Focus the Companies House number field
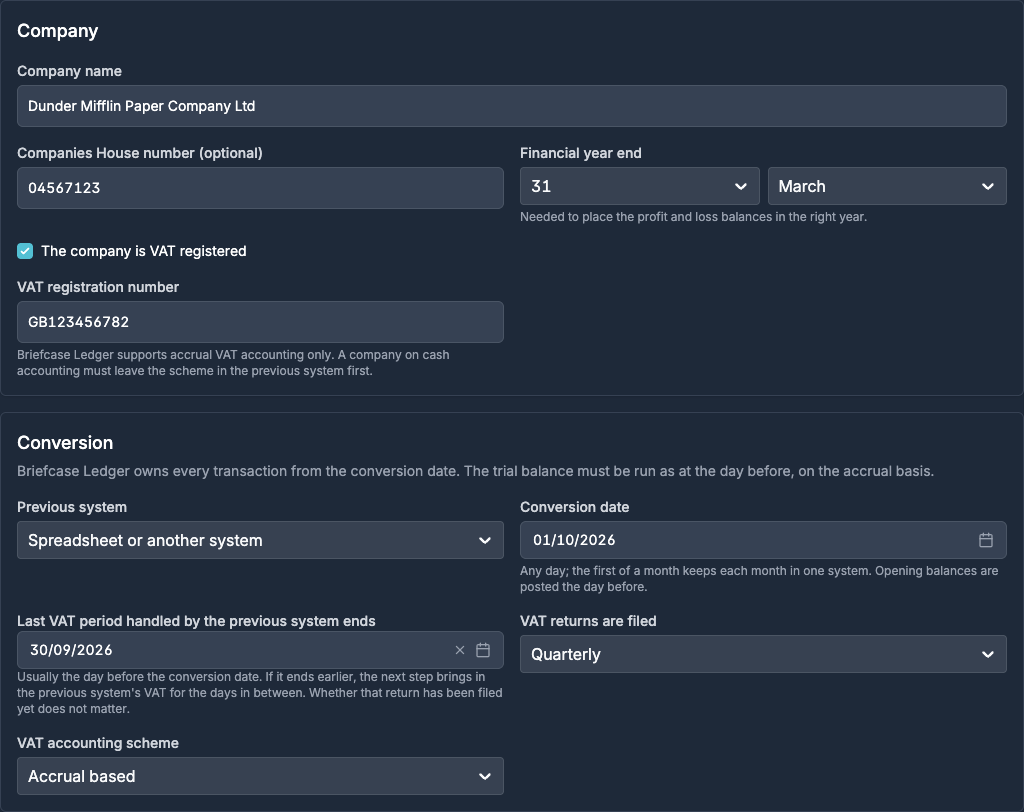This screenshot has width=1024, height=812. (260, 188)
